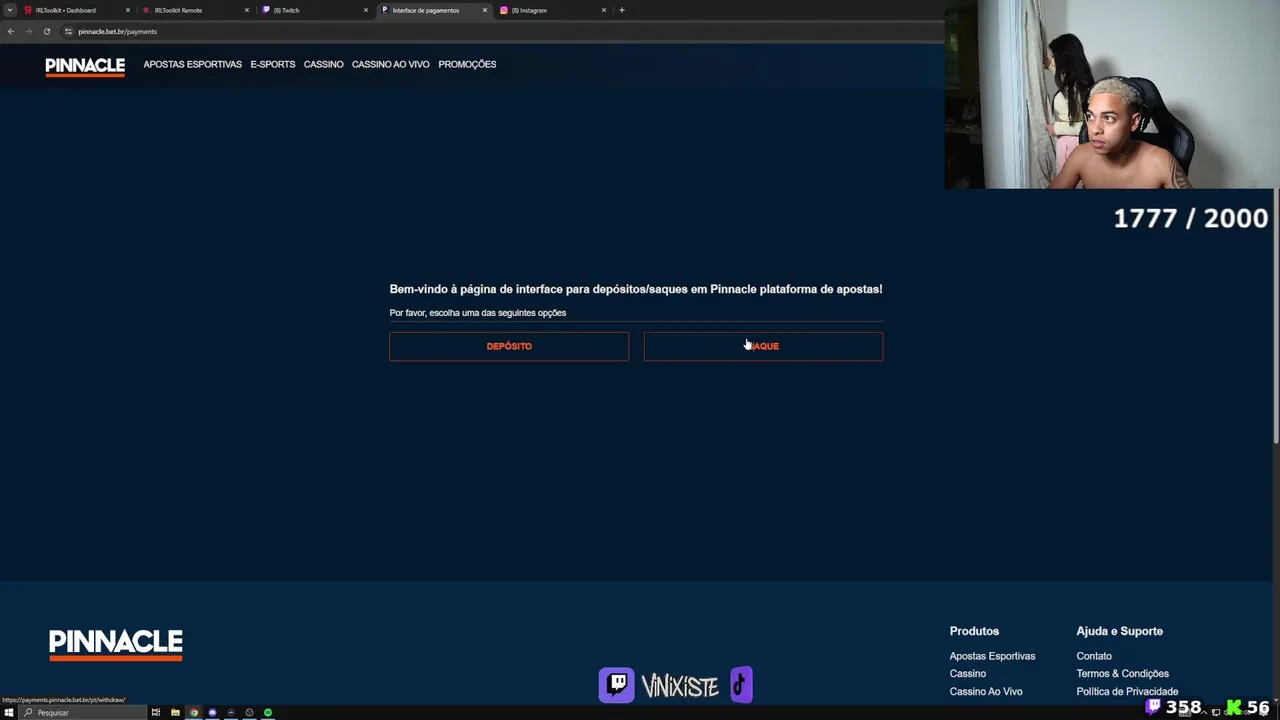Click the page vertical scrollbar

[x=1276, y=316]
